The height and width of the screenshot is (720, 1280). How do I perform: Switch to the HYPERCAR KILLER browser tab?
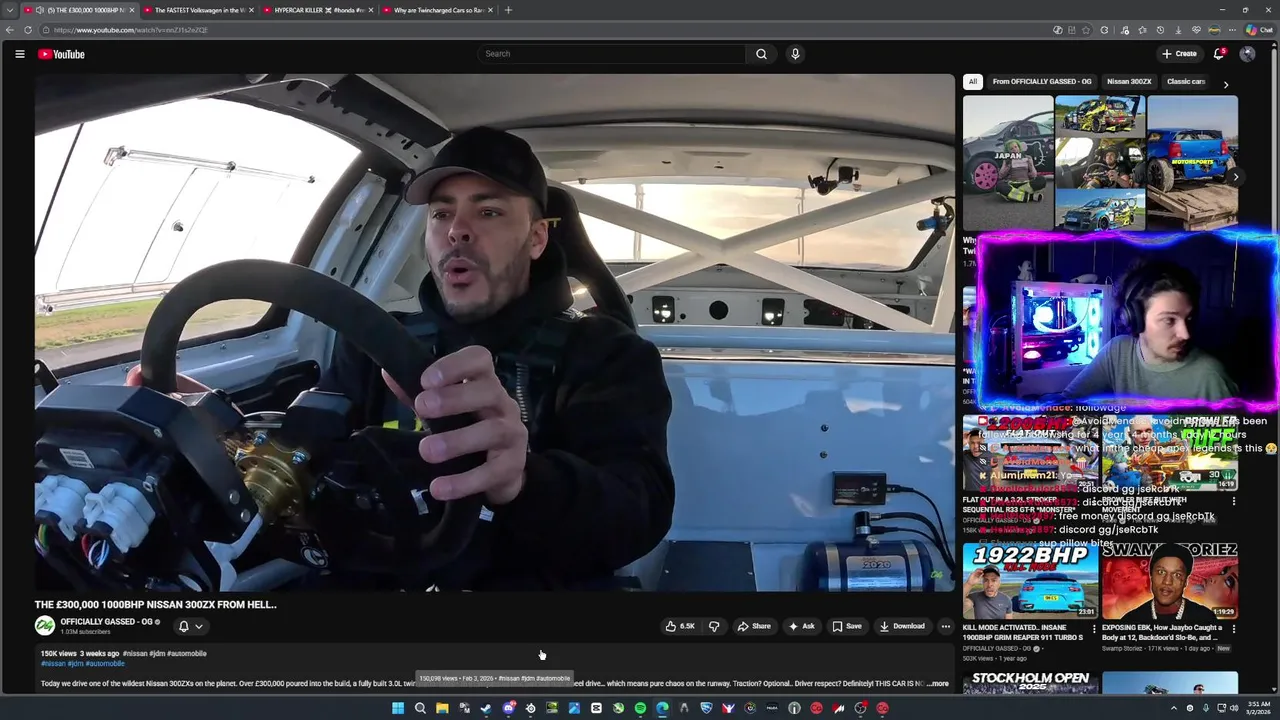tap(318, 10)
